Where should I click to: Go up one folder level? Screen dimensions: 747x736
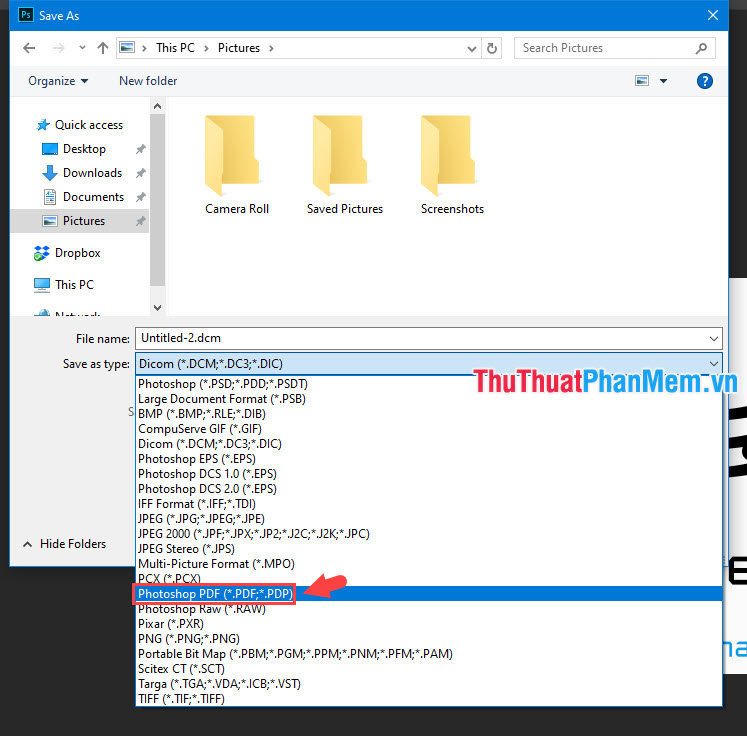102,48
